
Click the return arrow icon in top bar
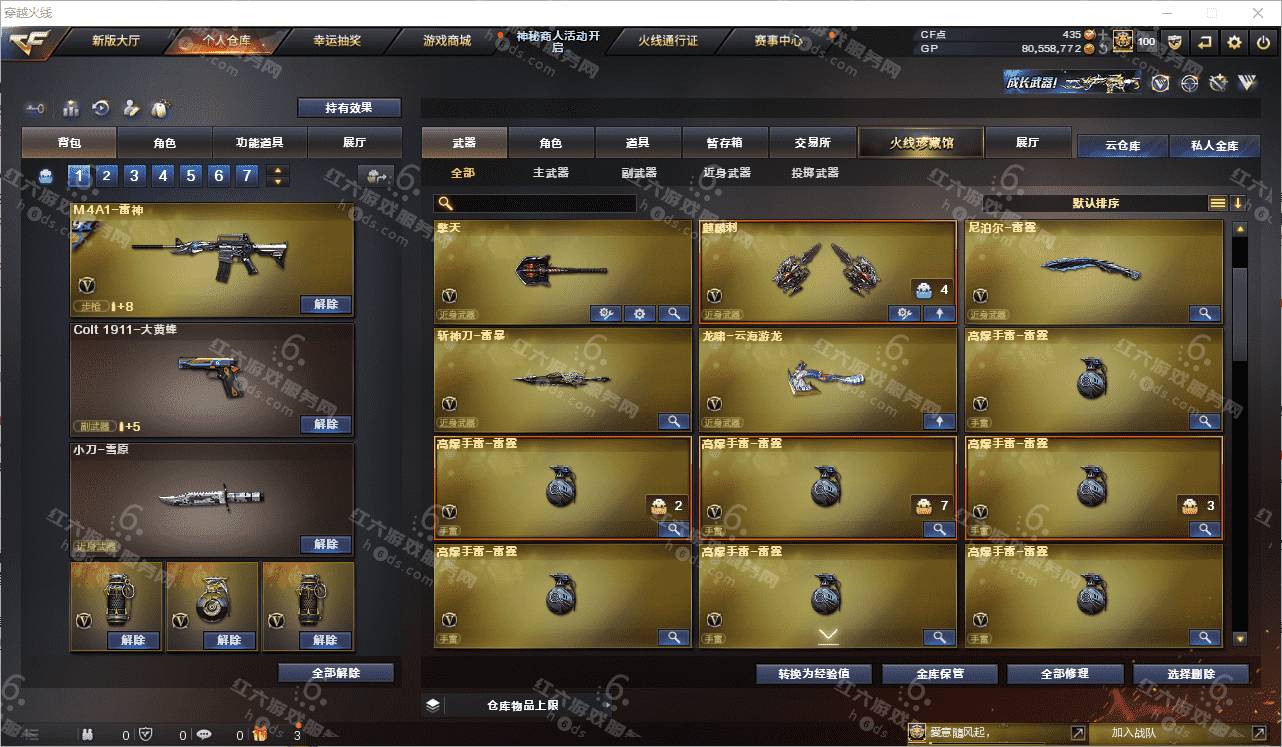1205,42
